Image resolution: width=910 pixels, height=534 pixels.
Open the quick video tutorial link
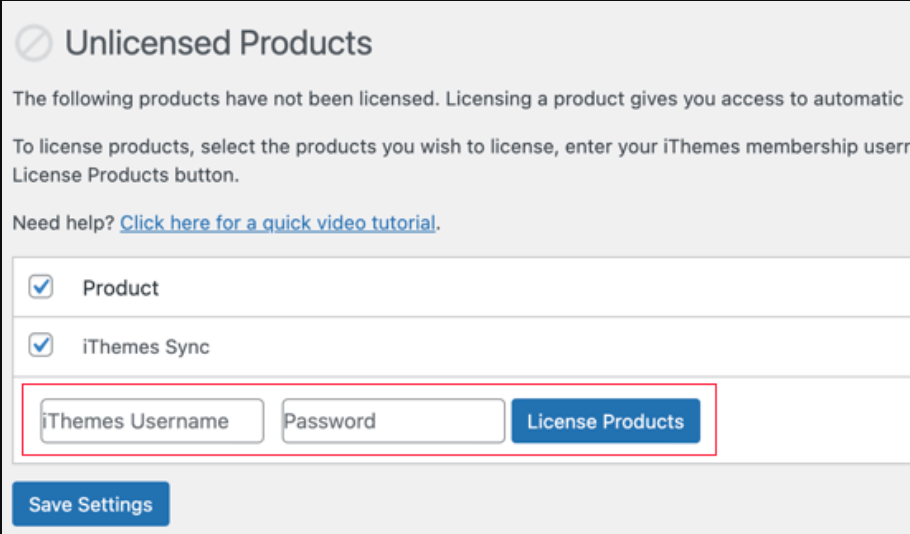tap(278, 223)
